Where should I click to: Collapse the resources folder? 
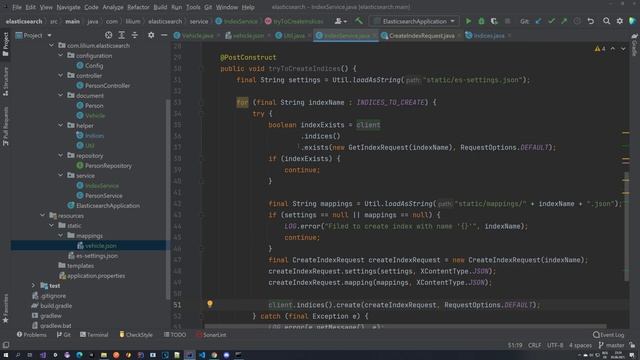(x=42, y=216)
